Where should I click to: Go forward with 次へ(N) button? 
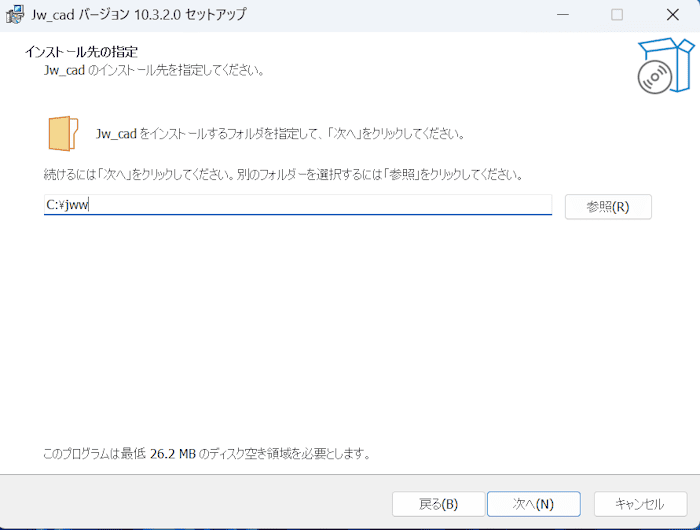tap(533, 504)
